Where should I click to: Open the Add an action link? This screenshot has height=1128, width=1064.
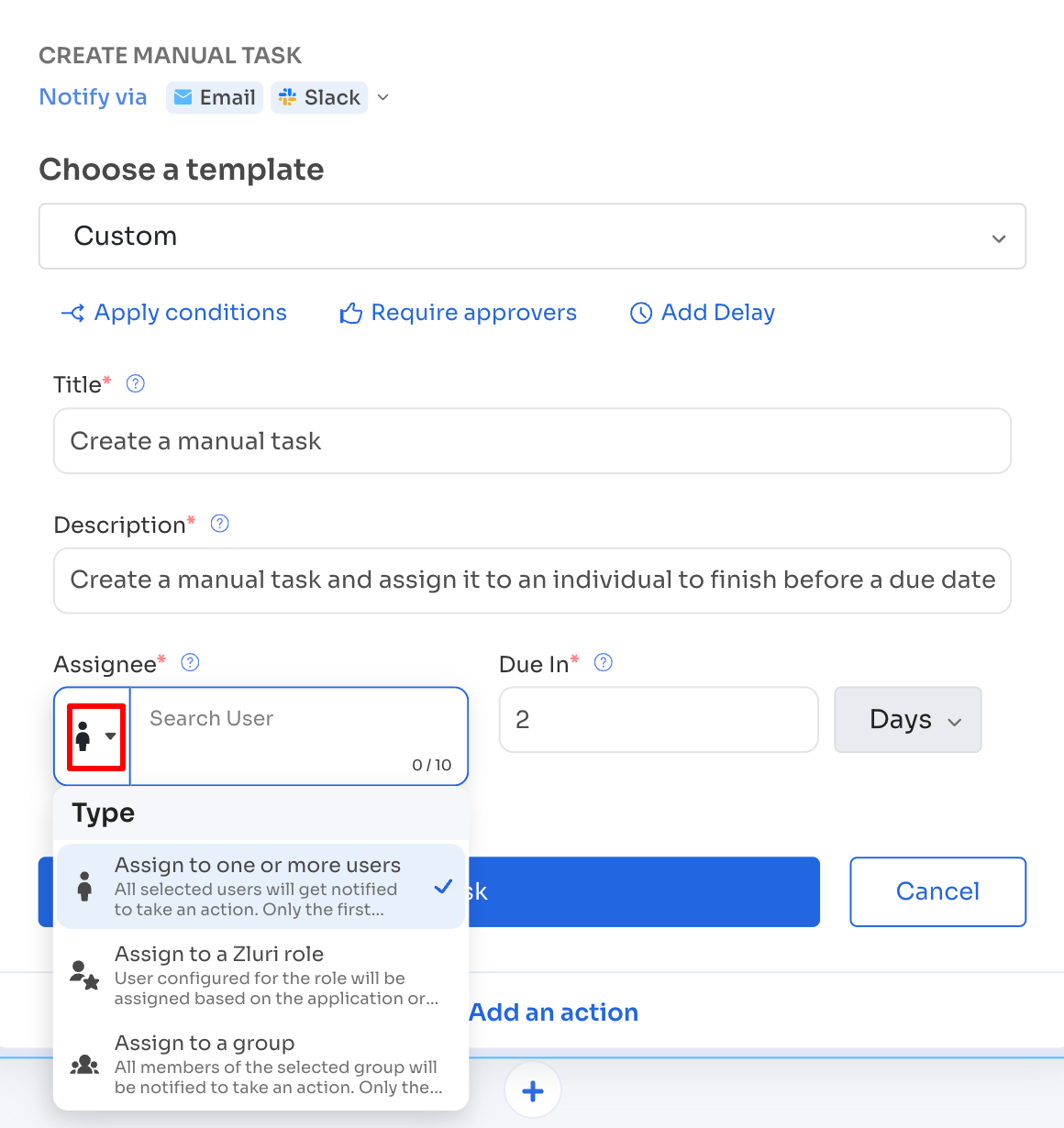pos(553,1012)
